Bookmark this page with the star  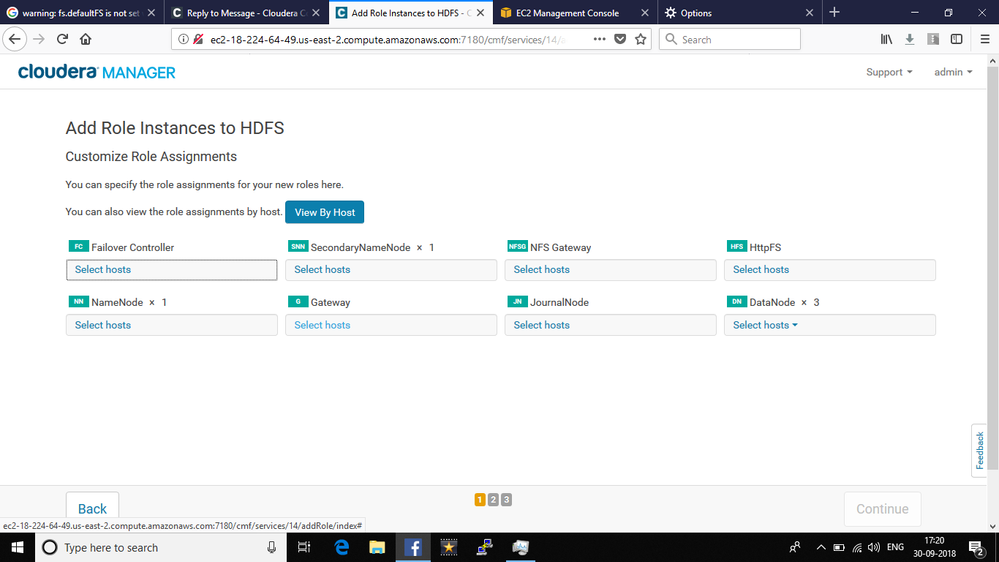(640, 40)
